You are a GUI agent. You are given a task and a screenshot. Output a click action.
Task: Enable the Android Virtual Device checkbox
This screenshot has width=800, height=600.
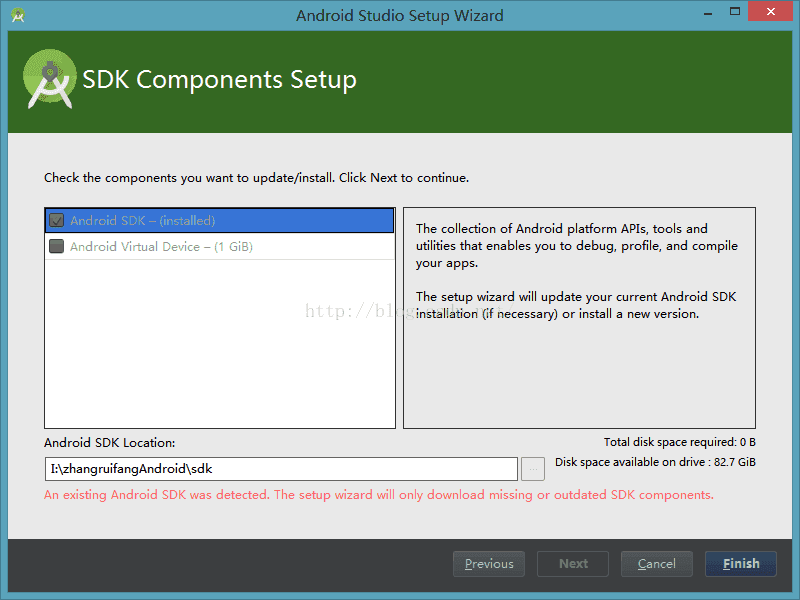pyautogui.click(x=56, y=246)
